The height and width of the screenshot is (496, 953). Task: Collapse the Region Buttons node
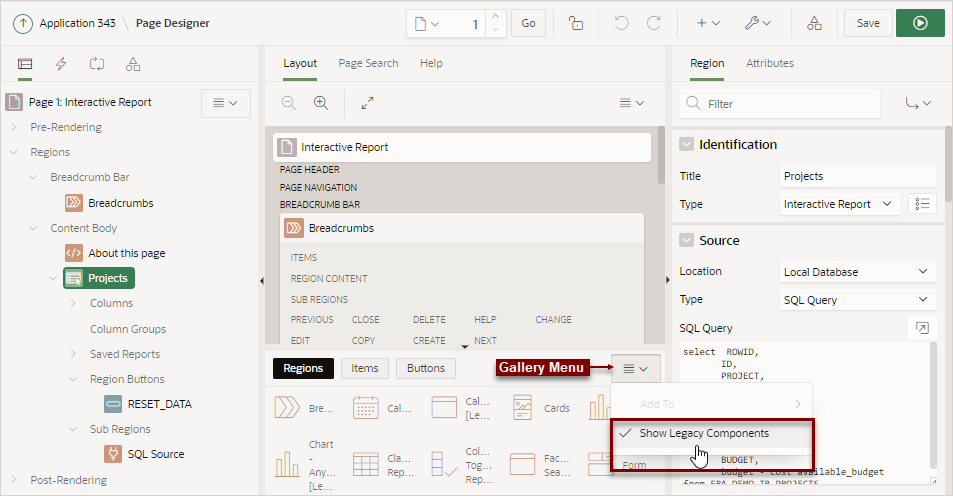[x=73, y=379]
